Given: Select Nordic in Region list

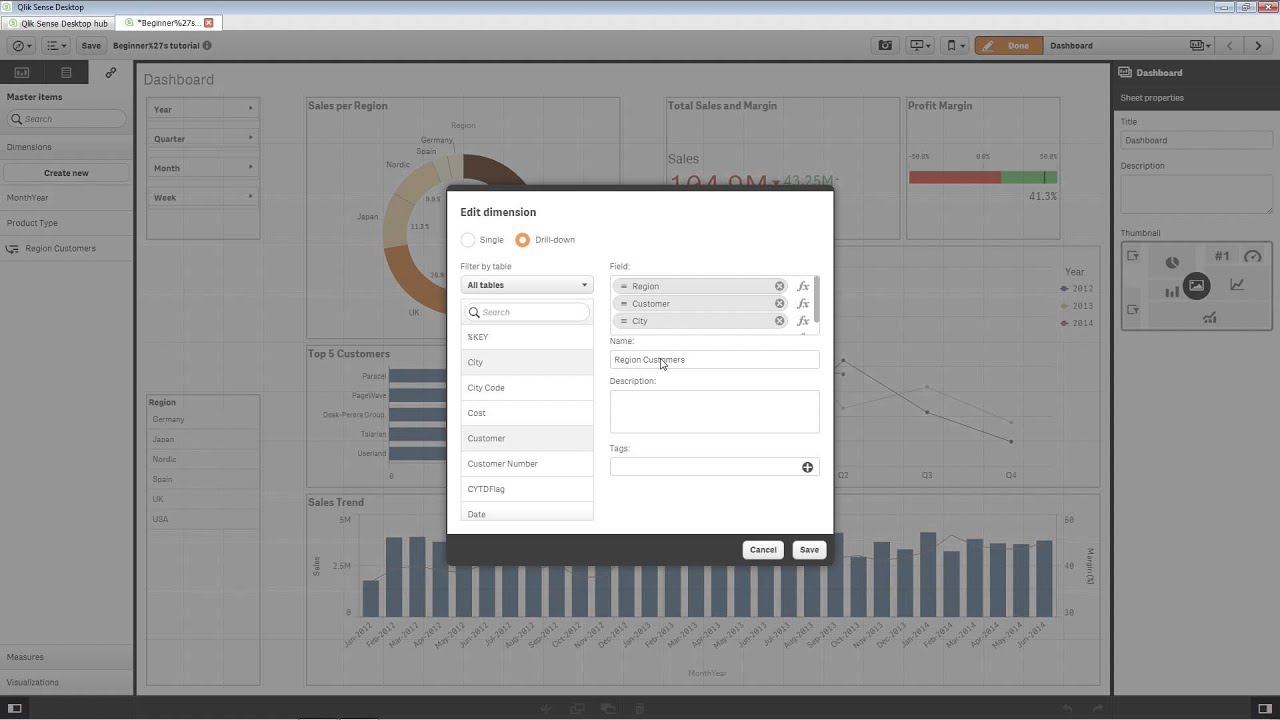Looking at the screenshot, I should (x=203, y=459).
